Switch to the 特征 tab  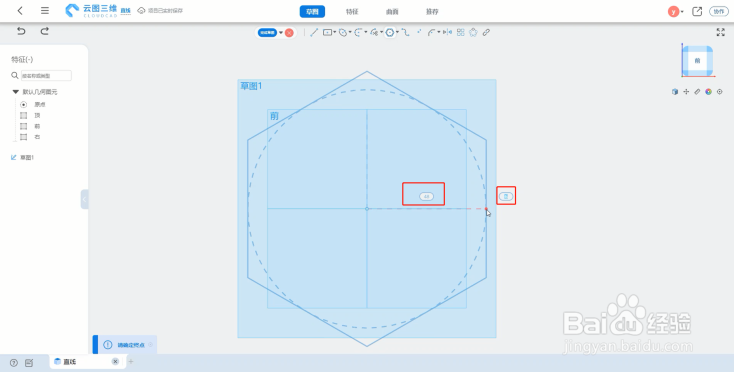coord(352,12)
